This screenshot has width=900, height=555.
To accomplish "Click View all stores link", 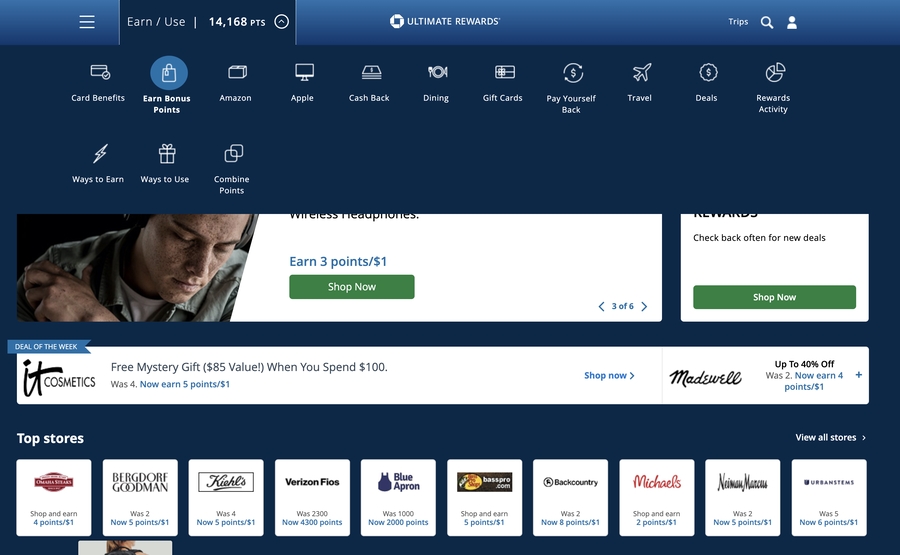I will coord(830,438).
